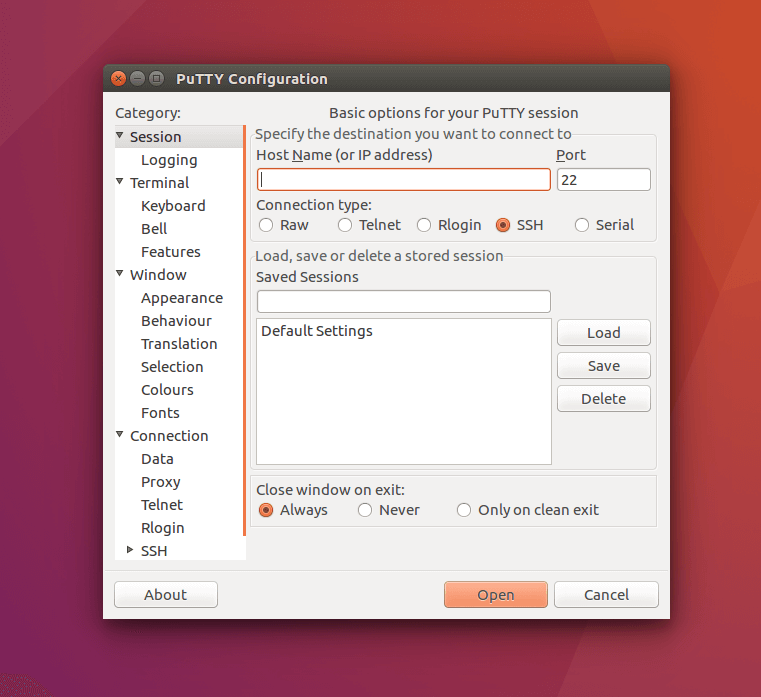Delete the selected saved session
The width and height of the screenshot is (761, 697).
tap(604, 398)
